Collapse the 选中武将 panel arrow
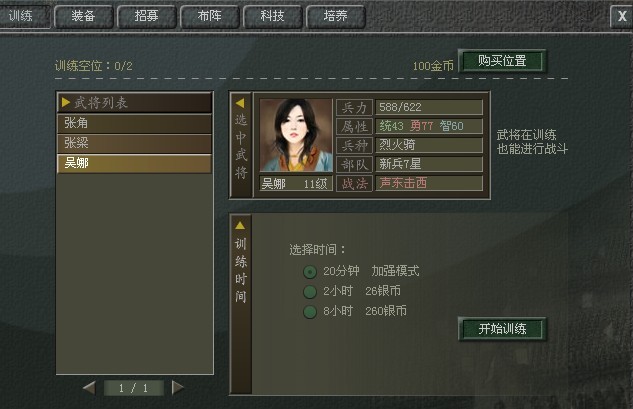633x409 pixels. coord(240,103)
